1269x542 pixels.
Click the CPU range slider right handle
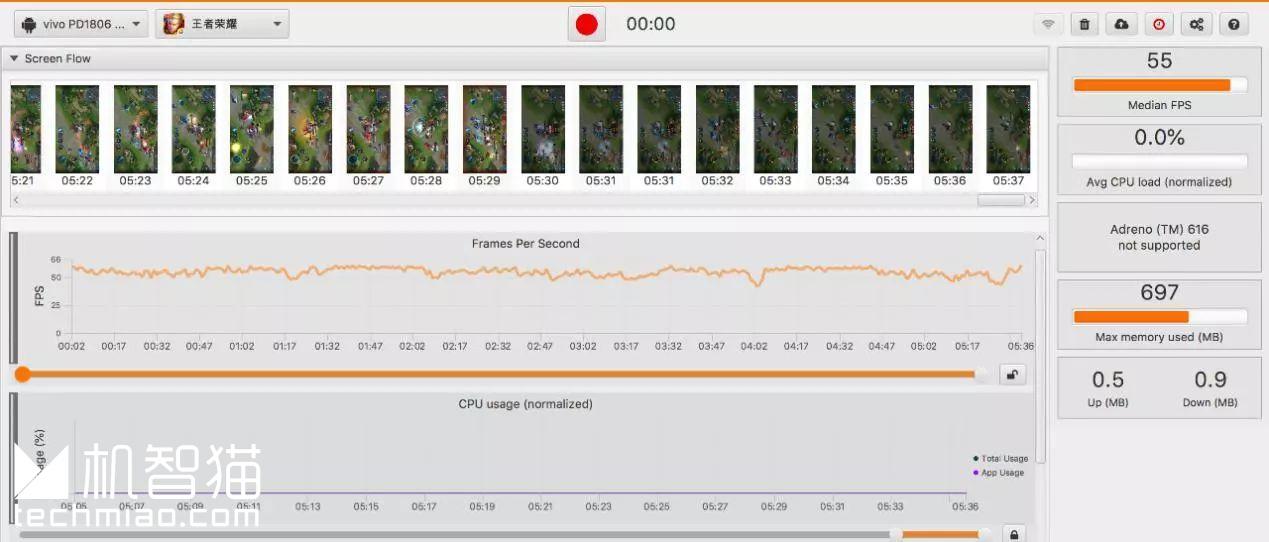click(x=985, y=534)
